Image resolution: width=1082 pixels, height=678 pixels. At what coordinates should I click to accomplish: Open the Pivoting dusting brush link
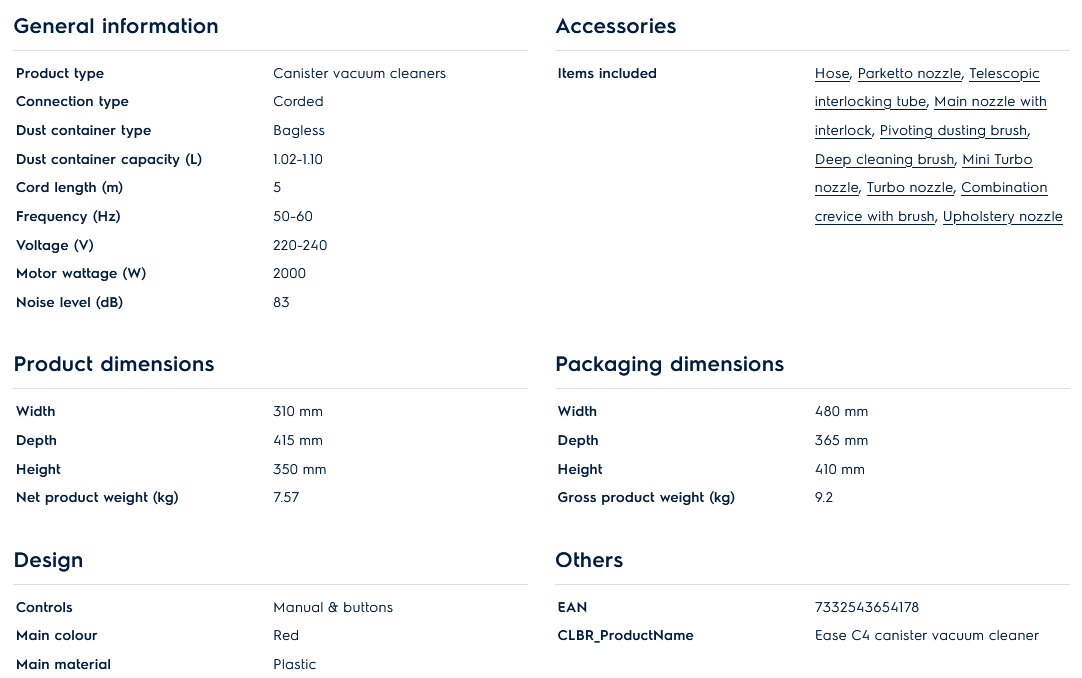953,131
